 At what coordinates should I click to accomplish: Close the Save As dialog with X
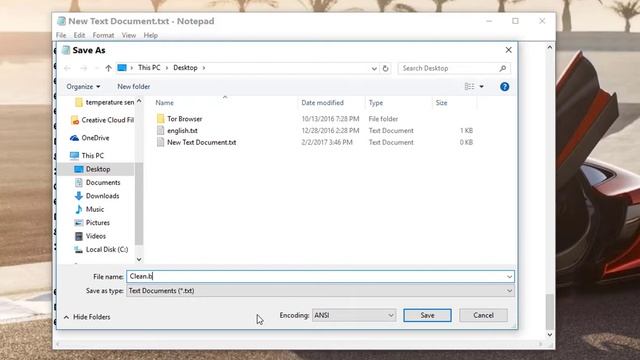pyautogui.click(x=508, y=50)
